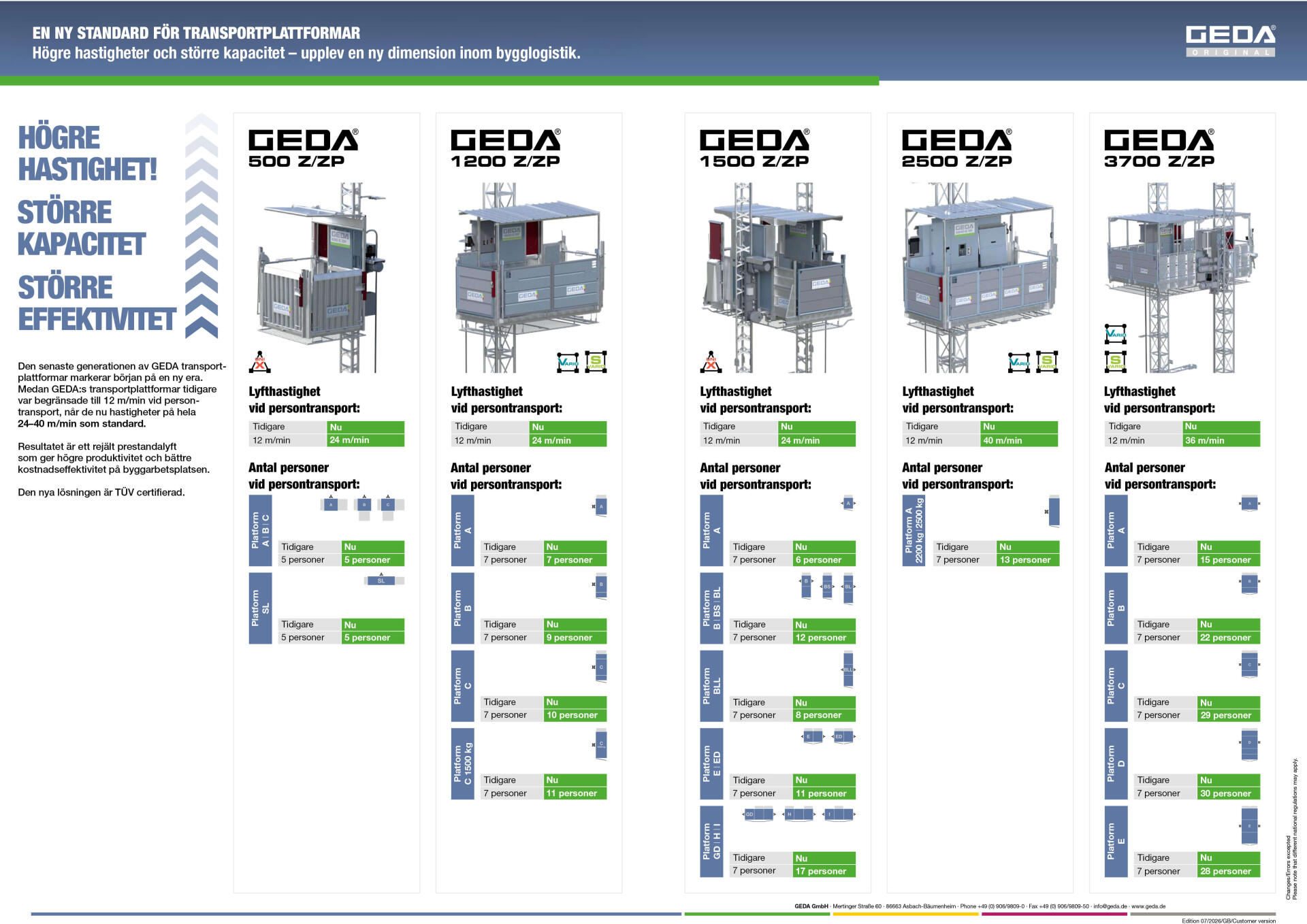1307x924 pixels.
Task: Click the 40 m/min green speed cell
Action: click(x=1019, y=440)
